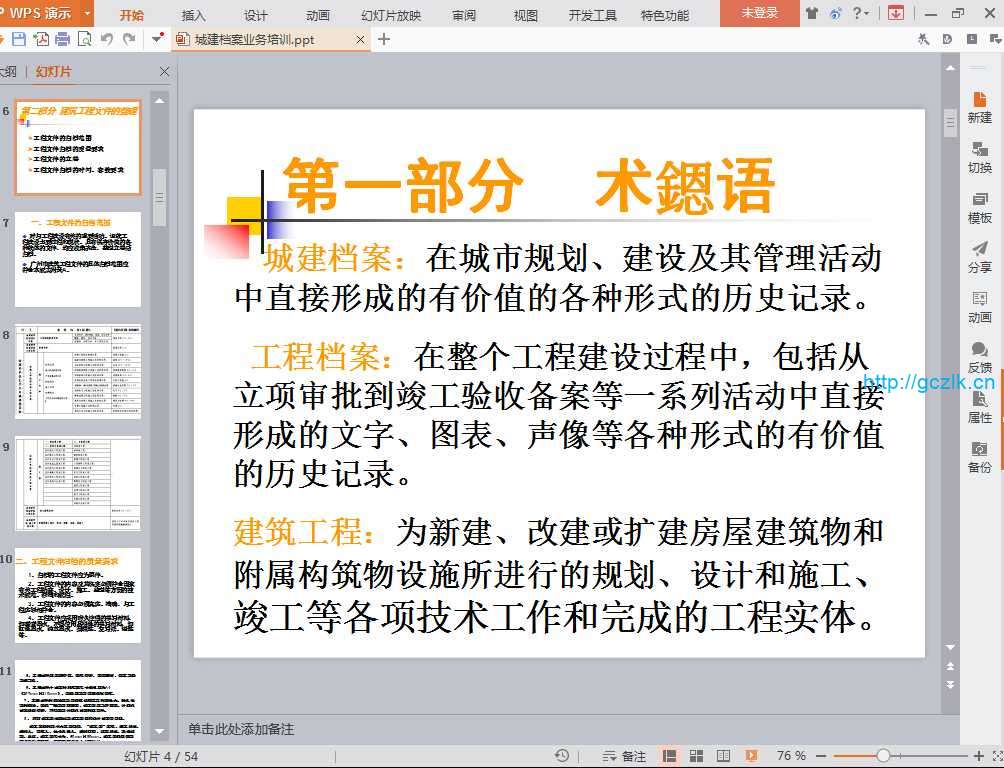This screenshot has height=768, width=1004.
Task: Click the 未登录 login button
Action: (x=759, y=13)
